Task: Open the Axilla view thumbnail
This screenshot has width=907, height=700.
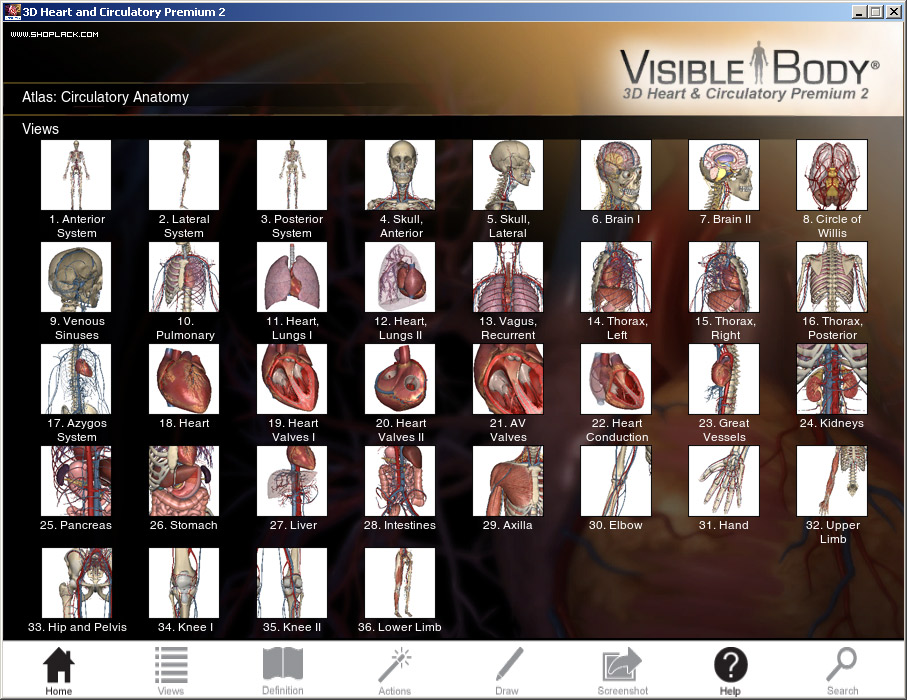Action: coord(508,481)
